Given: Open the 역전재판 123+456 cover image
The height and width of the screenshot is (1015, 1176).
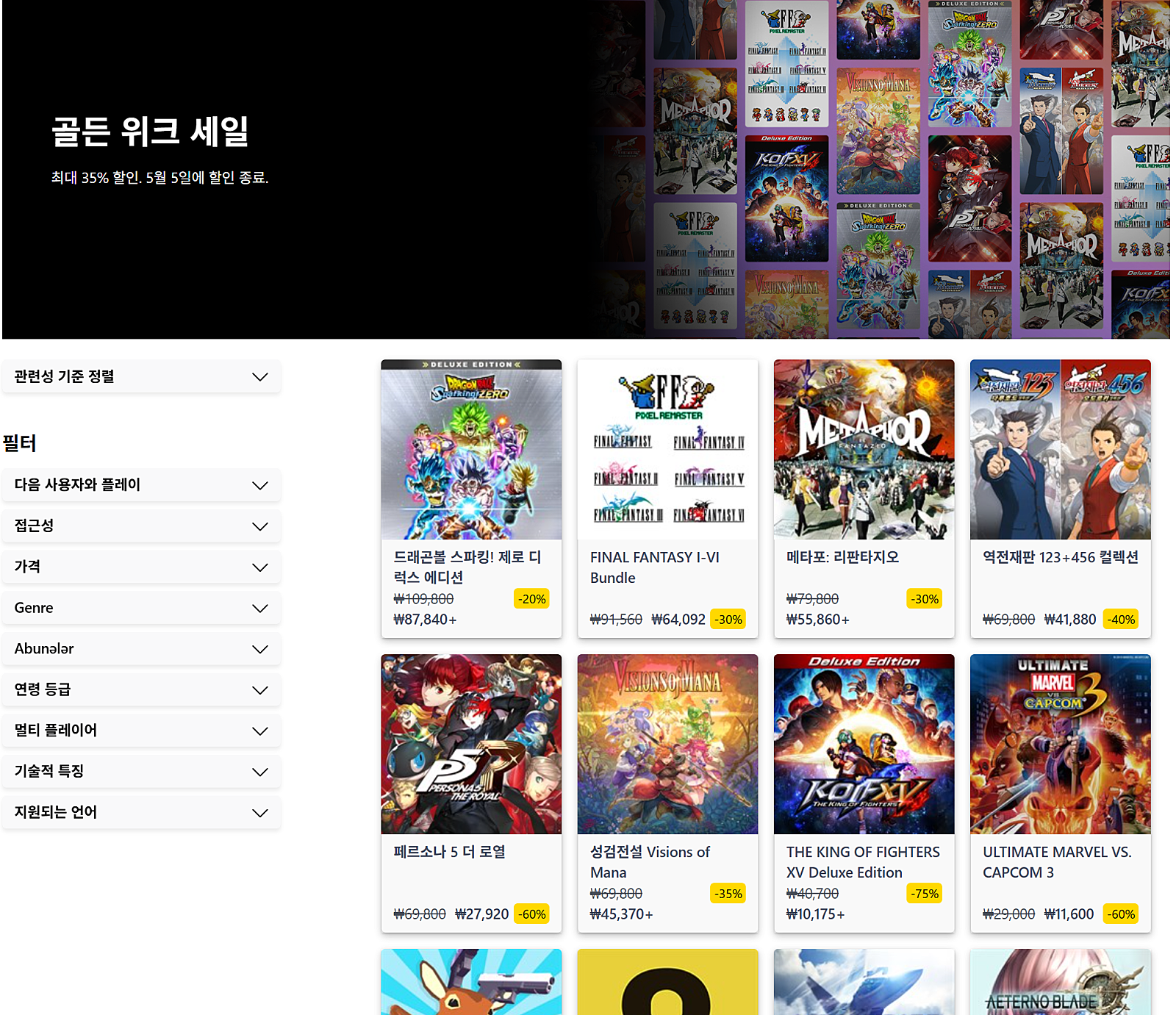Looking at the screenshot, I should point(1061,449).
